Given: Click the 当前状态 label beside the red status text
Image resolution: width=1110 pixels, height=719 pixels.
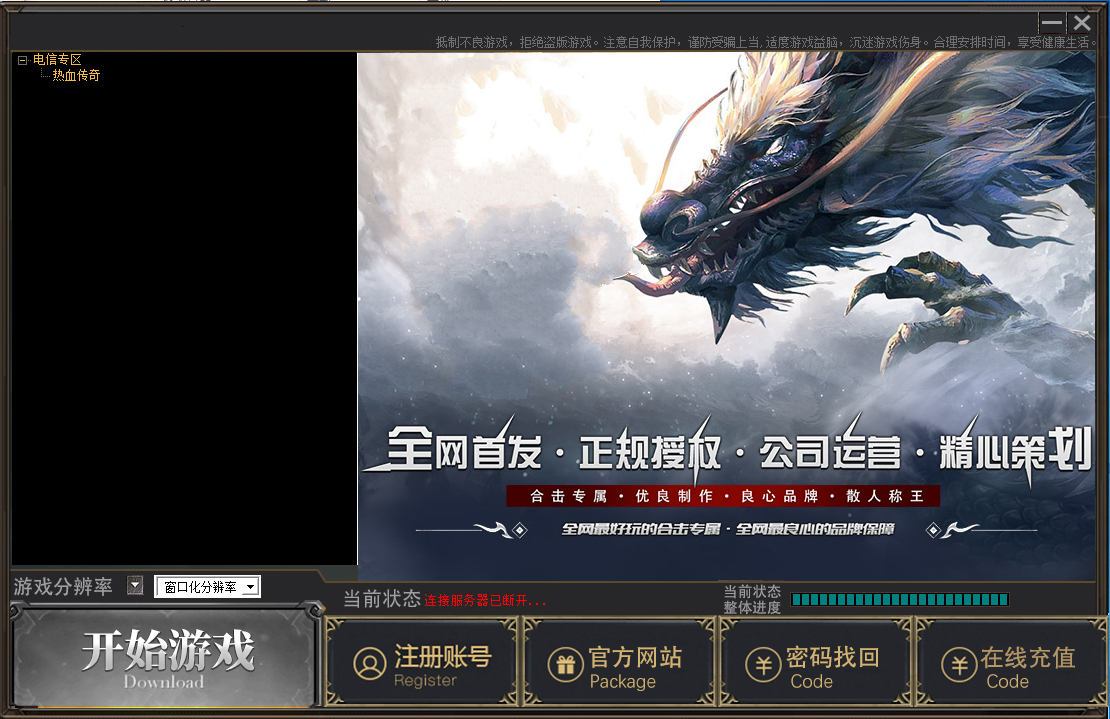Looking at the screenshot, I should pyautogui.click(x=382, y=599).
